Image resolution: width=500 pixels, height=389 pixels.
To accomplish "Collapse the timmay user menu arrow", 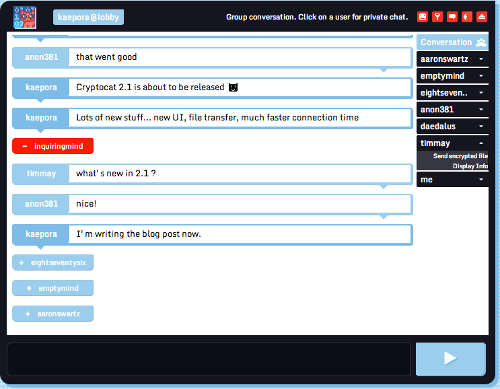I will point(481,143).
